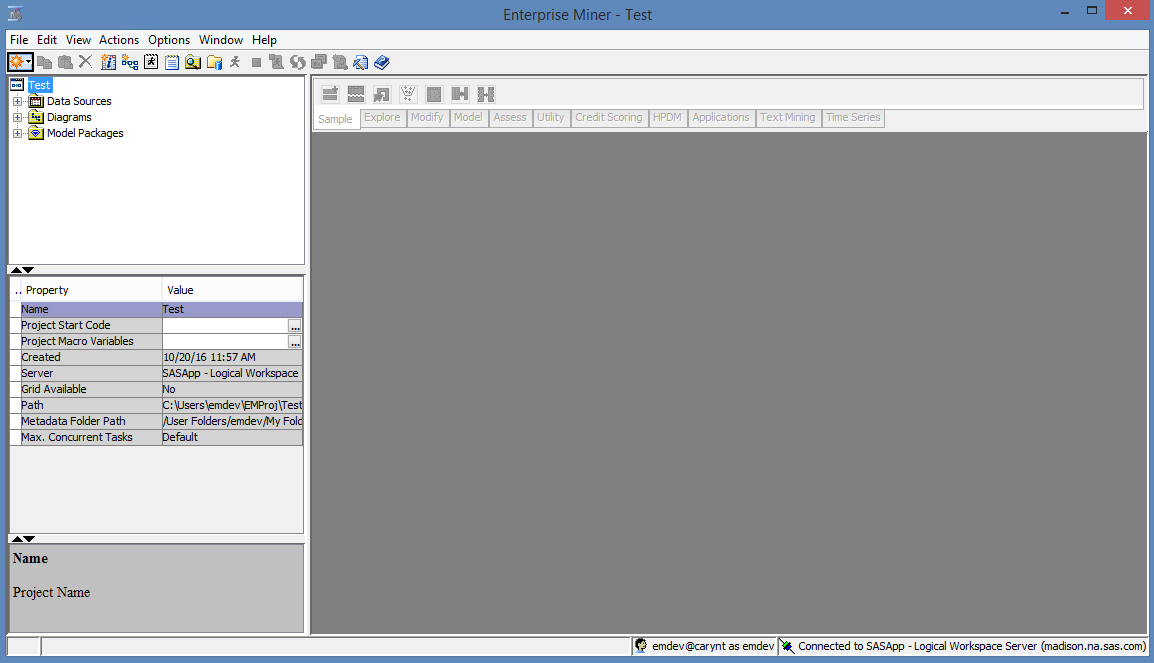Expand the Diagrams tree node

17,117
